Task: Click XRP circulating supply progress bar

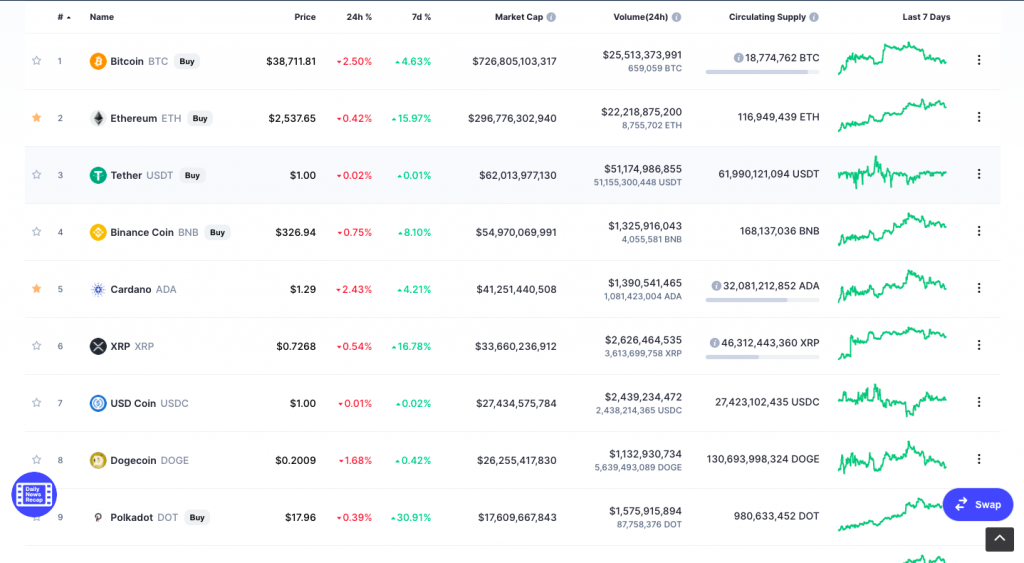Action: pos(762,357)
